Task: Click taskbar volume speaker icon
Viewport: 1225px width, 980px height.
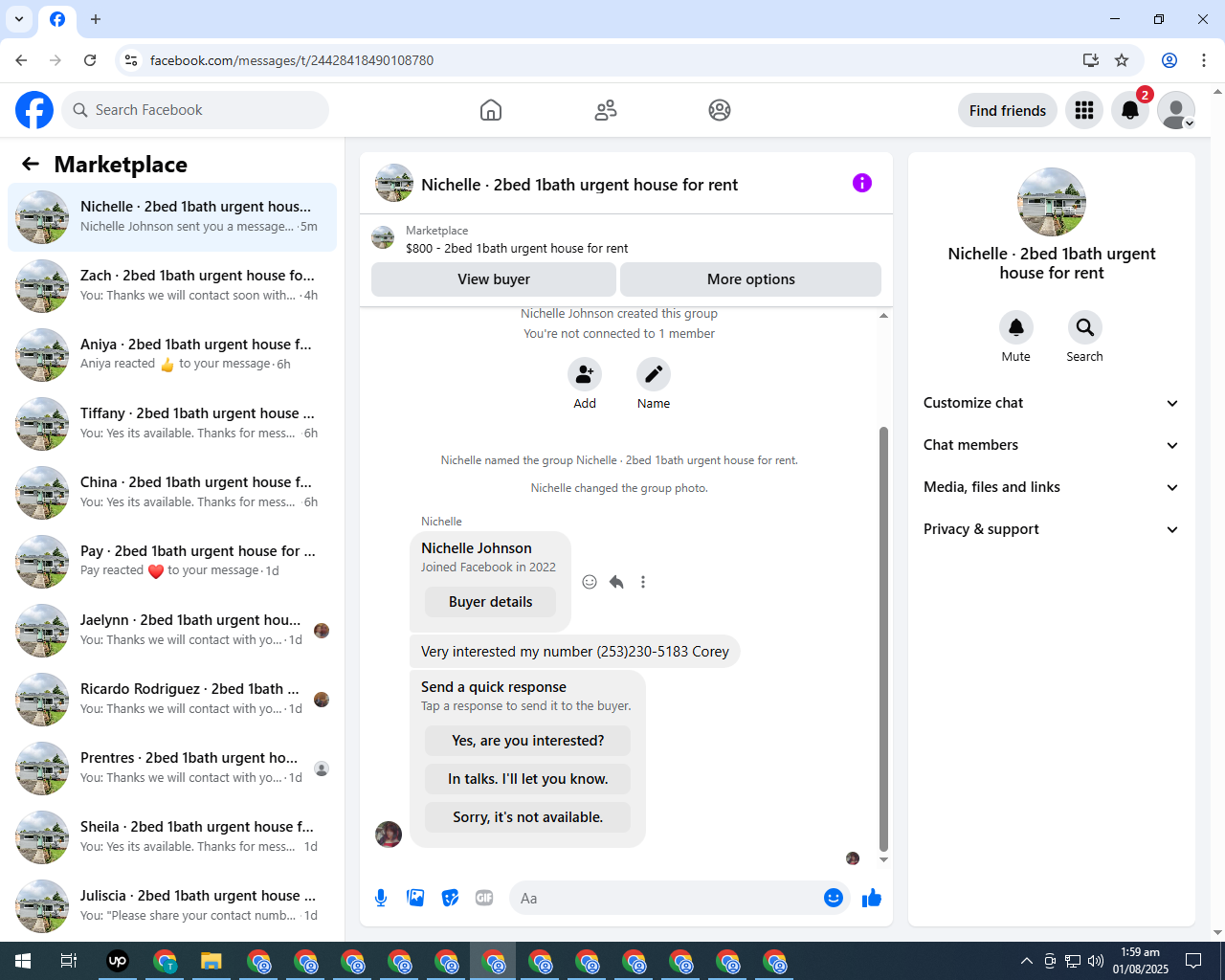Action: pos(1096,961)
